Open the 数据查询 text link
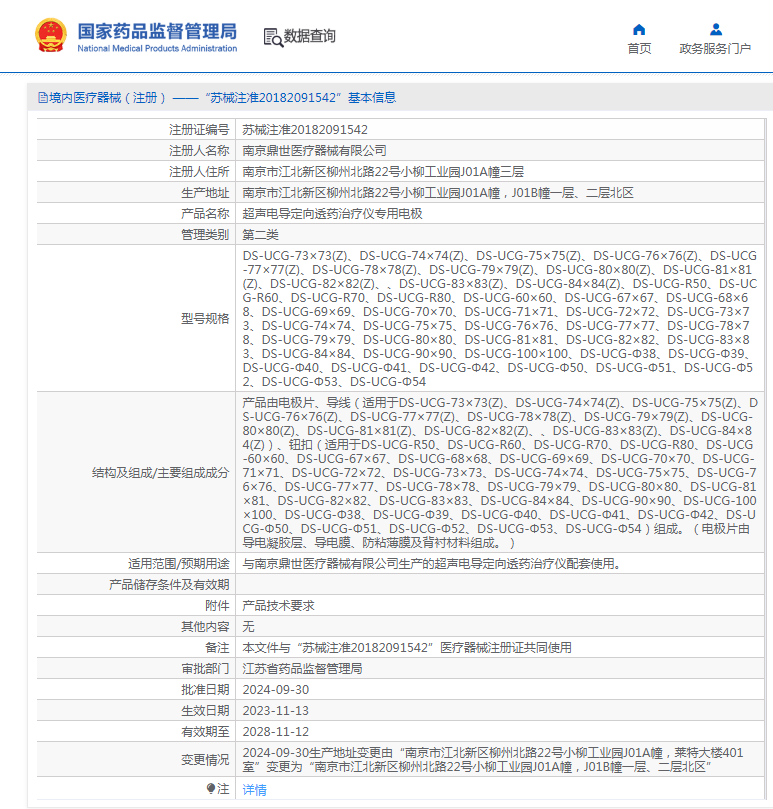 pyautogui.click(x=310, y=37)
